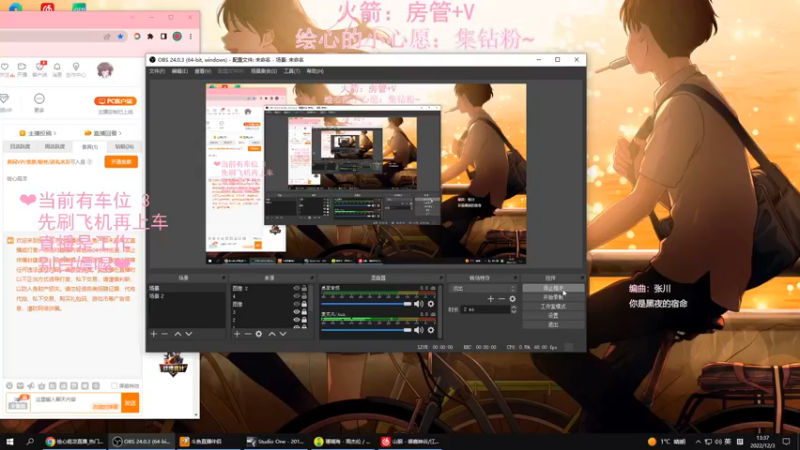This screenshot has width=800, height=450.
Task: Move the selected scene up with the up arrow
Action: coord(178,334)
